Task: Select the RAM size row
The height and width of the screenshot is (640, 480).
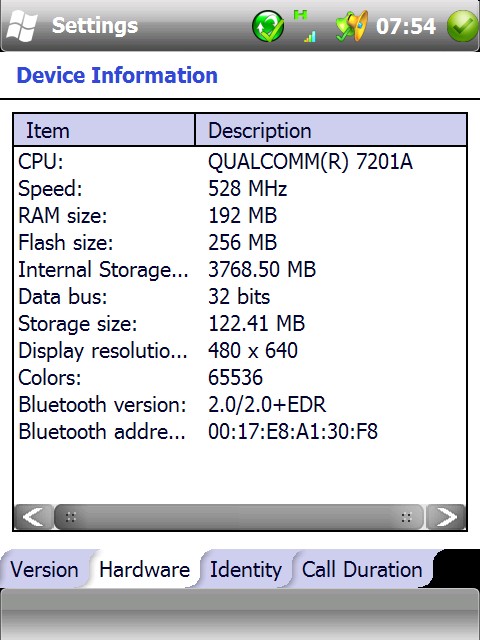Action: click(240, 215)
